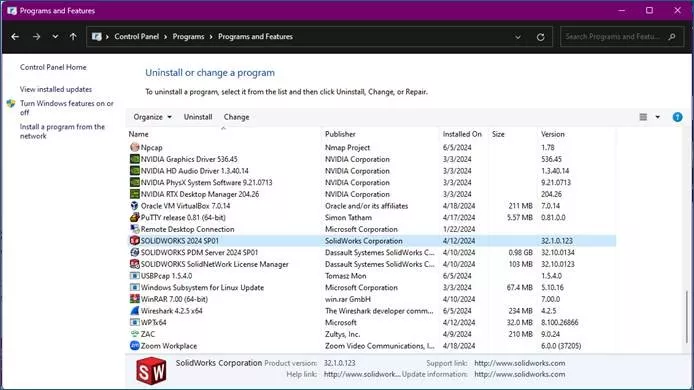This screenshot has width=694, height=390.
Task: Click the Wireshark shark fin icon
Action: click(x=135, y=311)
